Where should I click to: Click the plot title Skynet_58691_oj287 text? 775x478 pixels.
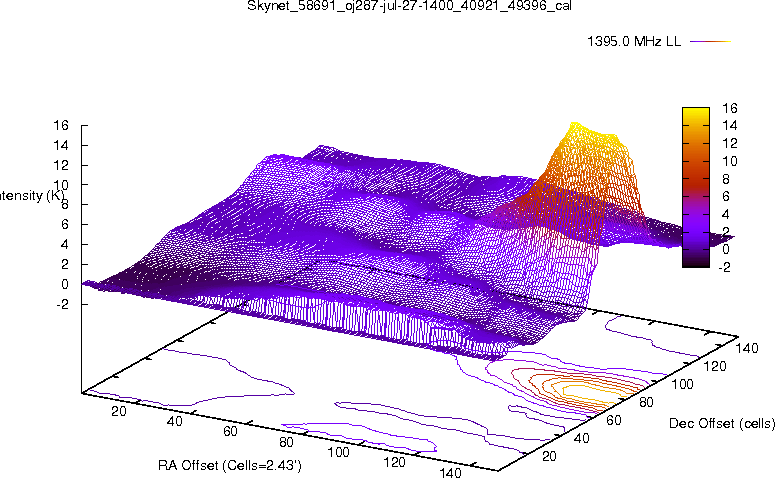pos(409,5)
